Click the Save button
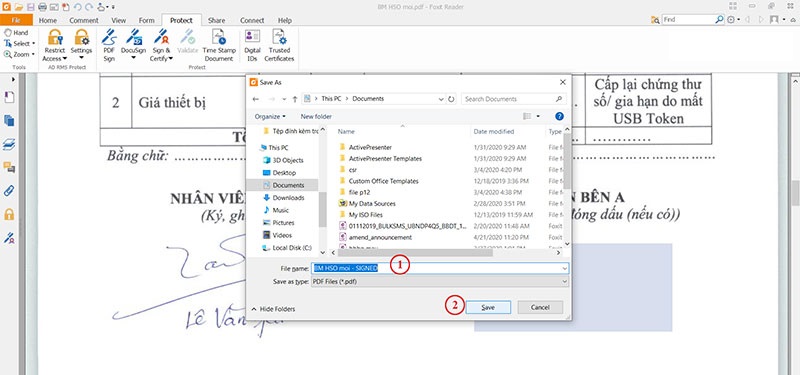The width and height of the screenshot is (800, 375). [488, 307]
